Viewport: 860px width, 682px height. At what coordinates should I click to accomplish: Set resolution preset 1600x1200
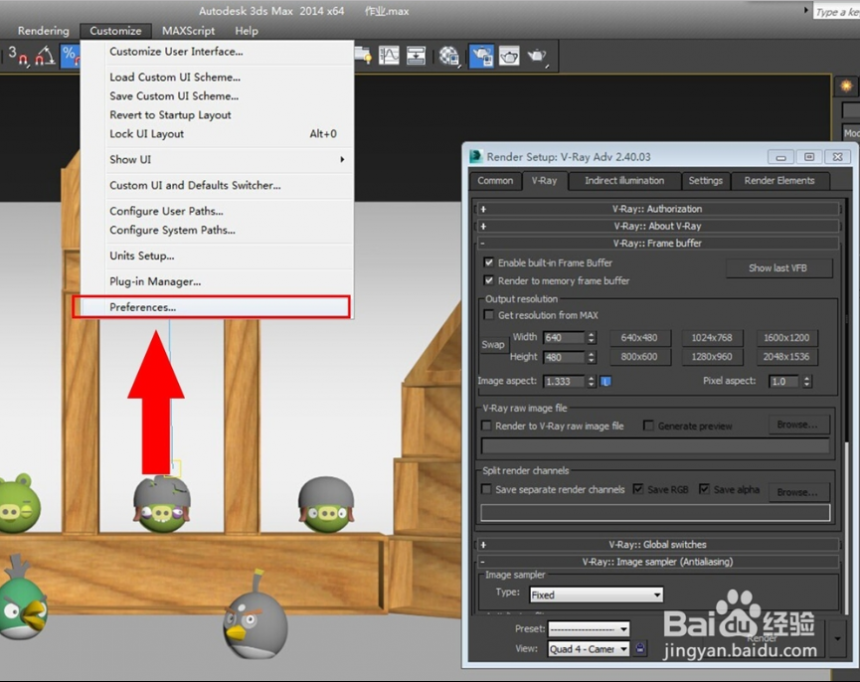pyautogui.click(x=786, y=337)
